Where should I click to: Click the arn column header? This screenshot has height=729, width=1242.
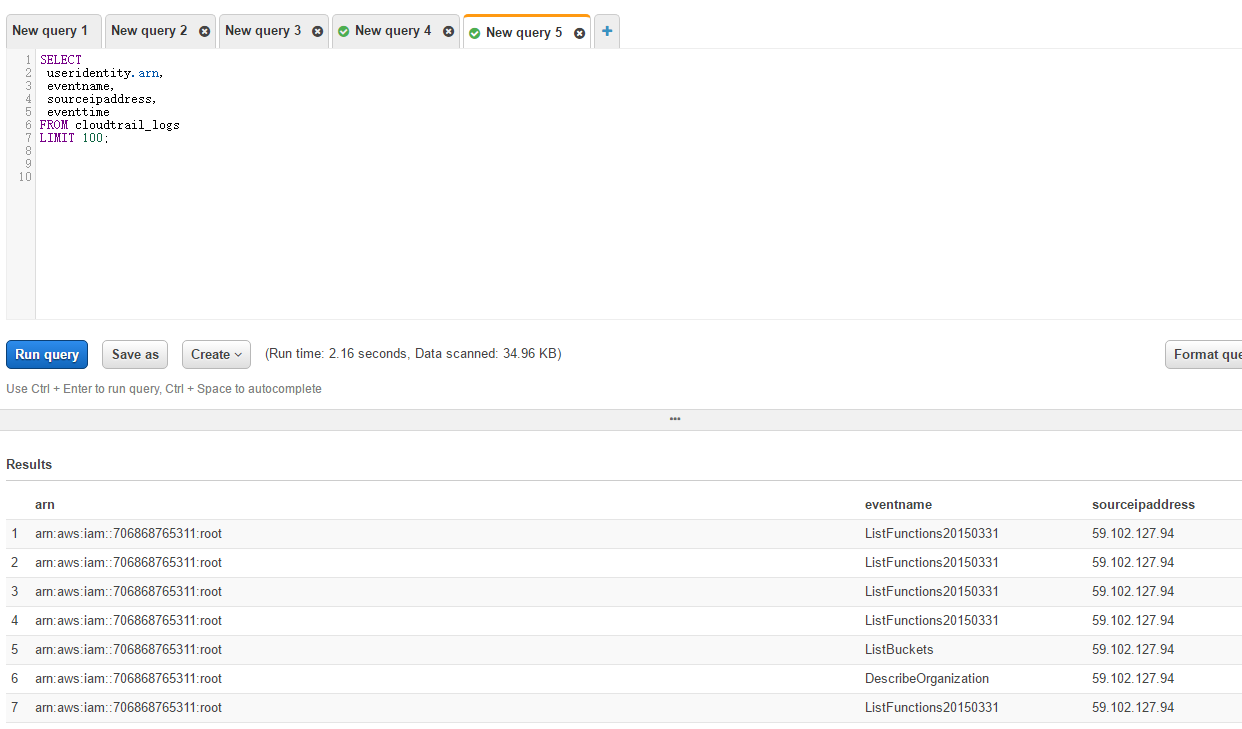(x=45, y=505)
